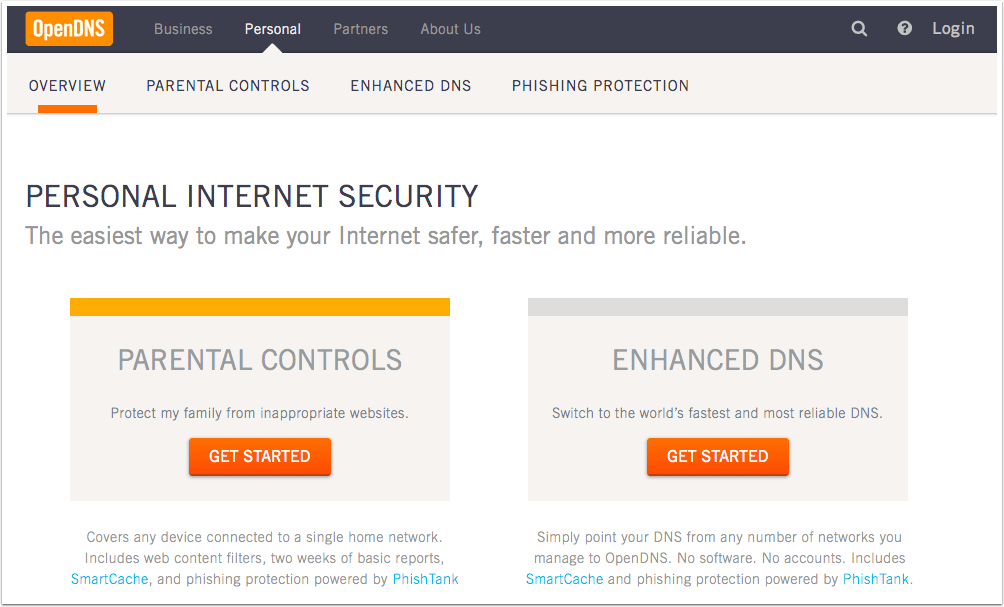The image size is (1004, 607).
Task: Click the Enhanced DNS card heading
Action: 718,360
